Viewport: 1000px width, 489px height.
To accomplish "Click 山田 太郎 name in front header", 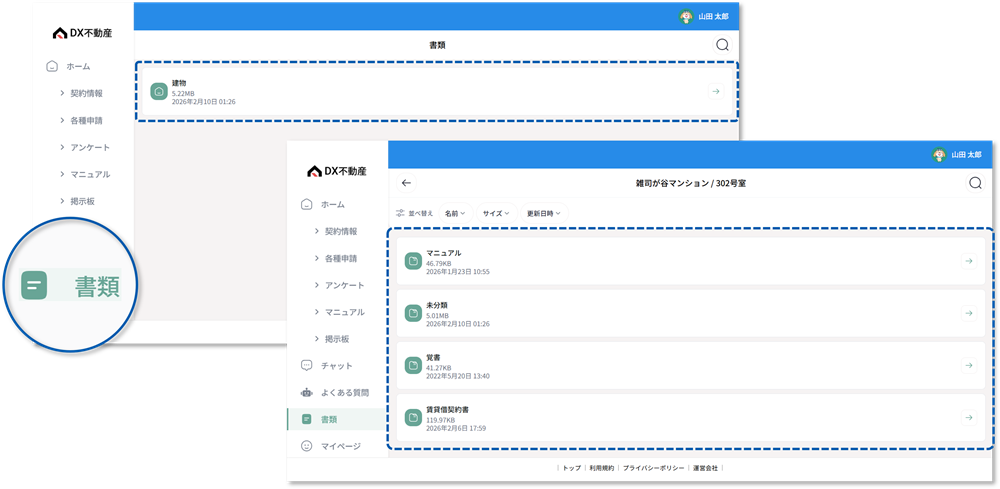I will coord(967,155).
